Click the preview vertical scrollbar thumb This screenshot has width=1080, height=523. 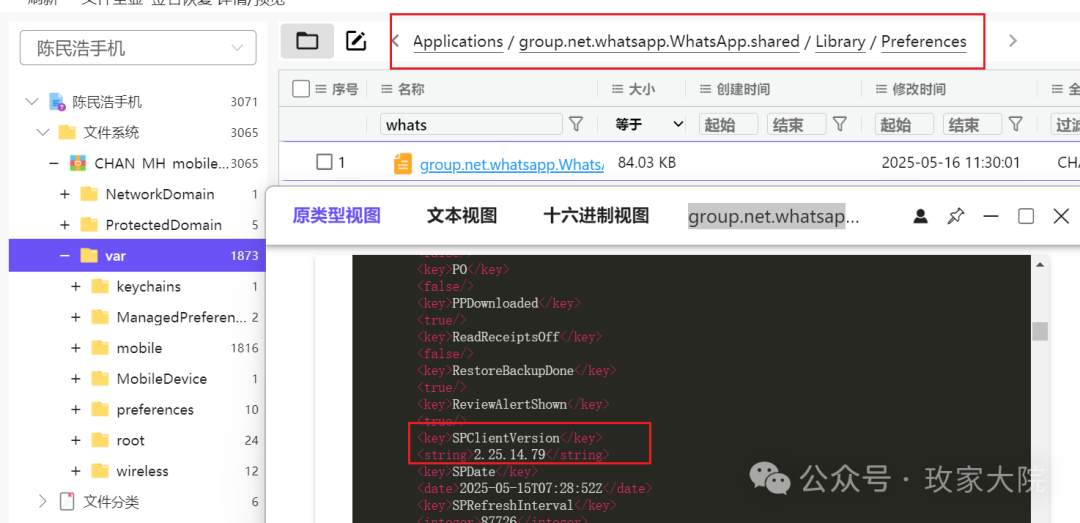1040,331
